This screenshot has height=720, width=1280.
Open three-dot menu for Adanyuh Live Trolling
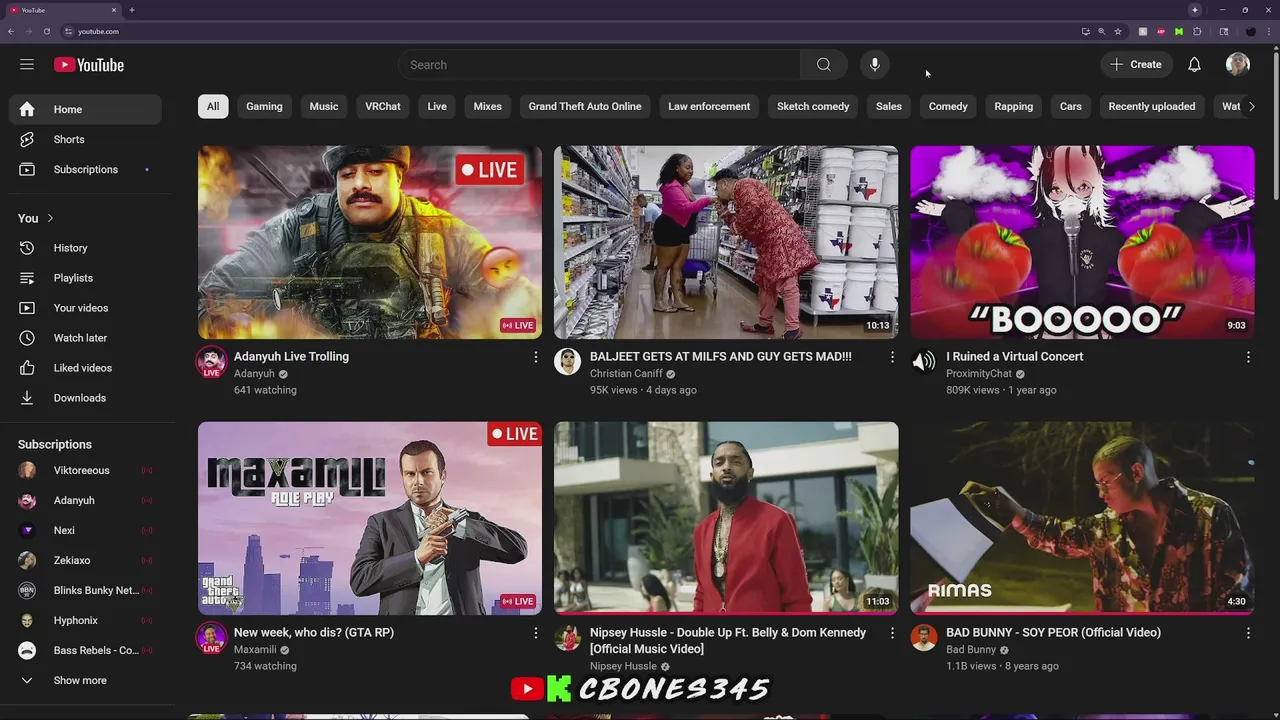(x=535, y=357)
